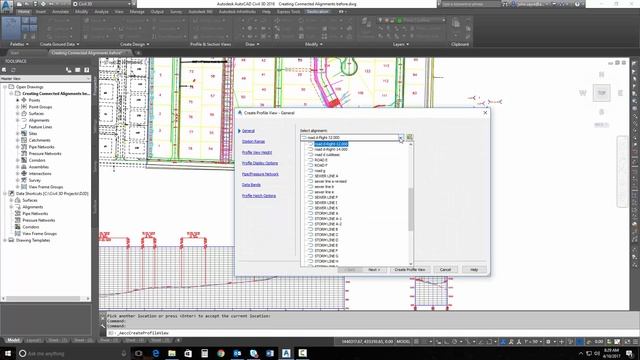This screenshot has height=360, width=640.
Task: Select 'ROAD E' in alignment list
Action: (321, 160)
